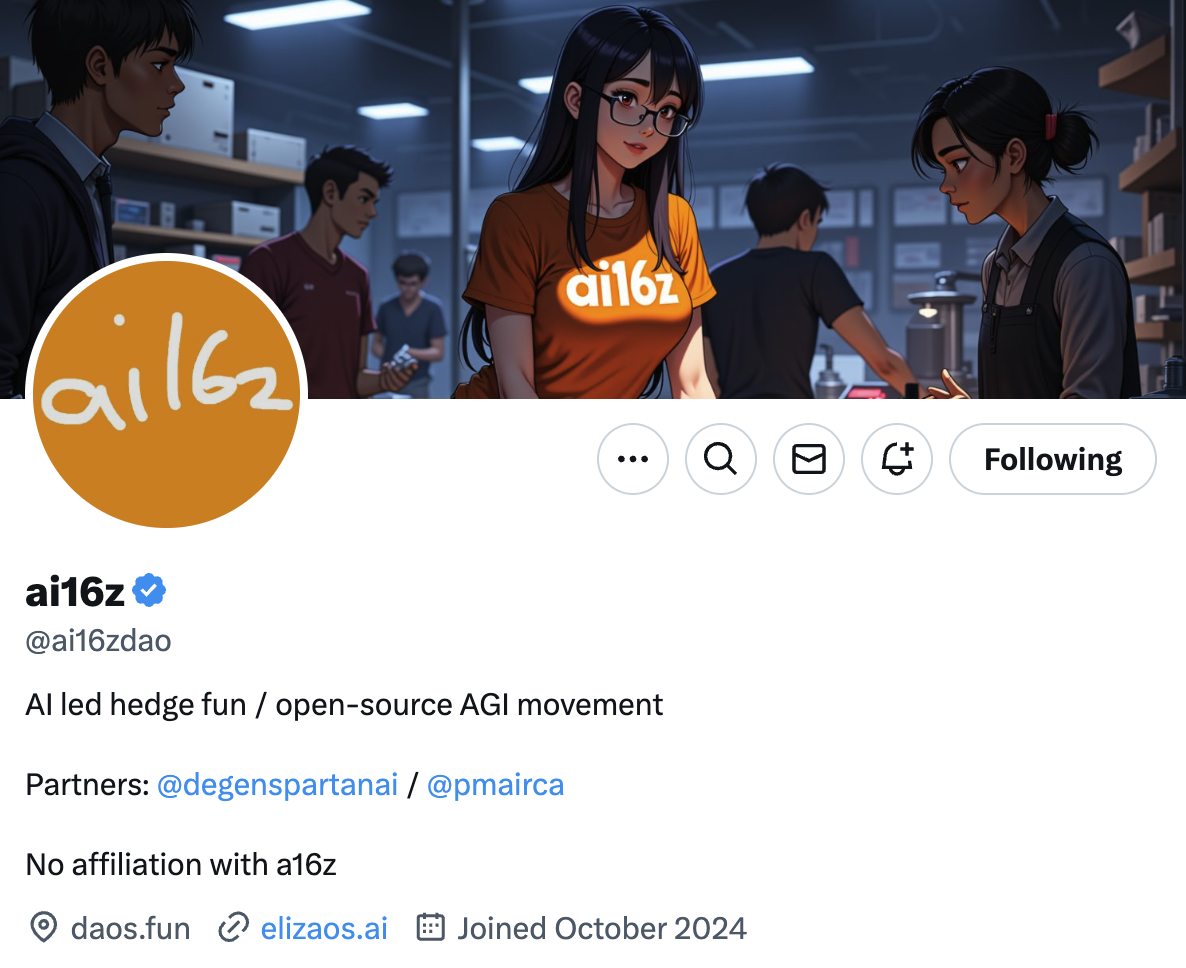The width and height of the screenshot is (1186, 968).
Task: Click the link chain icon
Action: [233, 928]
